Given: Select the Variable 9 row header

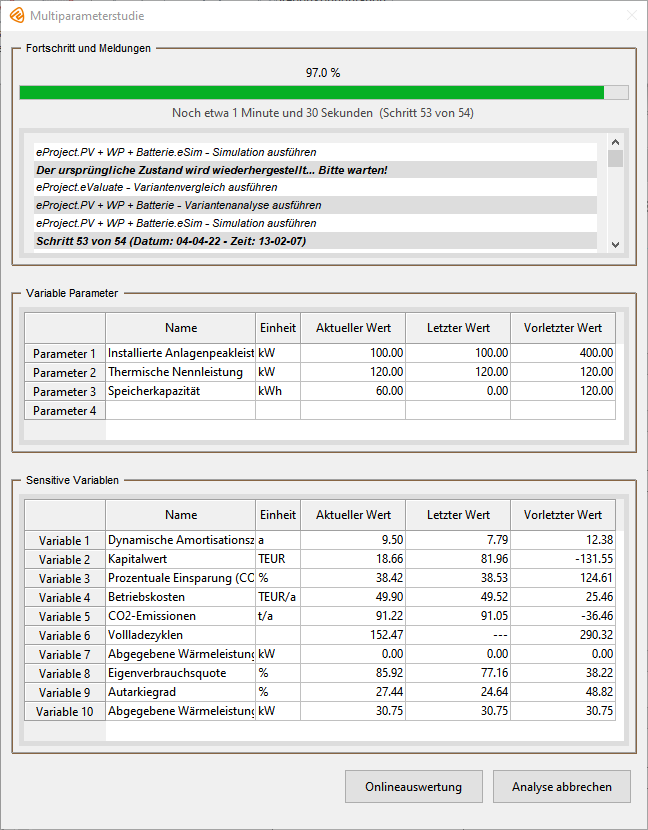Looking at the screenshot, I should tap(65, 693).
